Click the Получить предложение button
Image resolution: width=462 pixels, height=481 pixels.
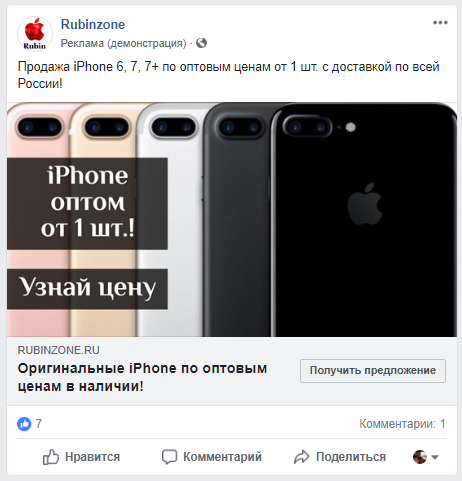(x=373, y=371)
